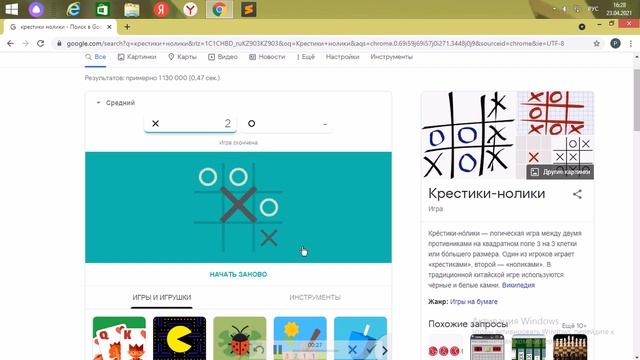Viewport: 640px width, 360px height.
Task: Confirm recording with the checkmark button
Action: (371, 350)
